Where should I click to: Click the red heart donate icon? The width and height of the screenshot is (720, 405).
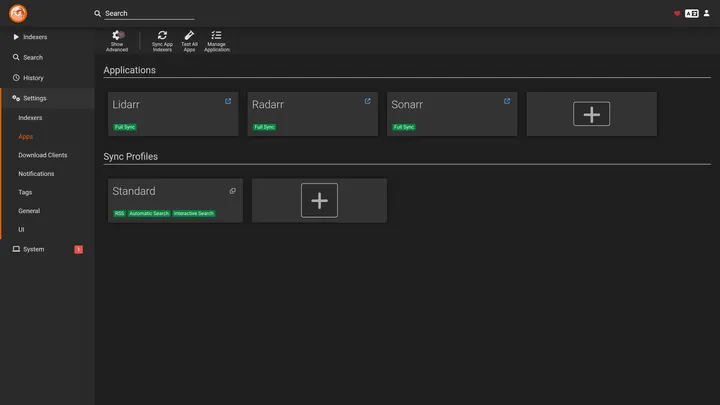[x=677, y=13]
